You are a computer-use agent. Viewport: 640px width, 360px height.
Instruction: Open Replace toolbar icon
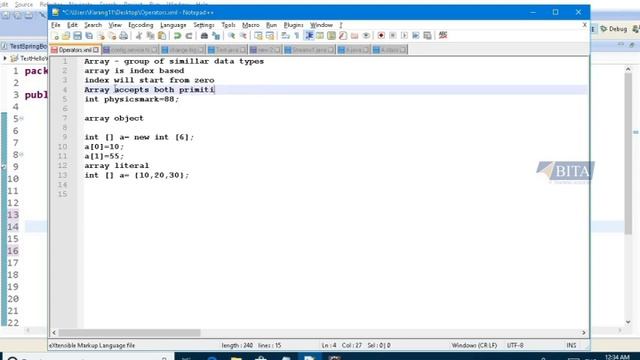click(216, 36)
